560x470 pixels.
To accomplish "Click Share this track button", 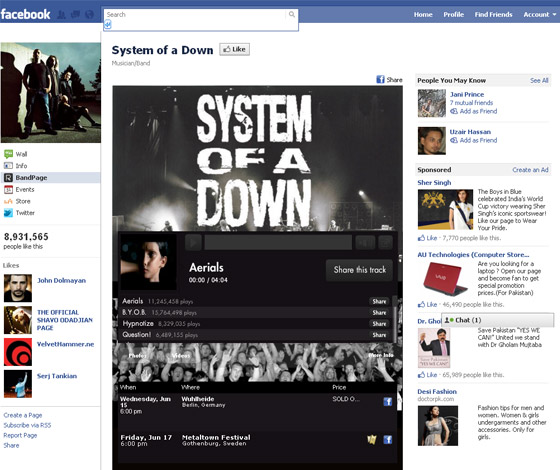I will 359,270.
